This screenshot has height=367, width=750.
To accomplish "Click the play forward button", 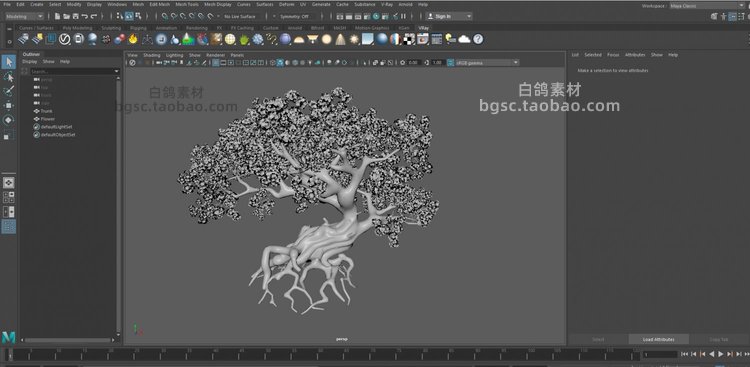I will pos(721,354).
